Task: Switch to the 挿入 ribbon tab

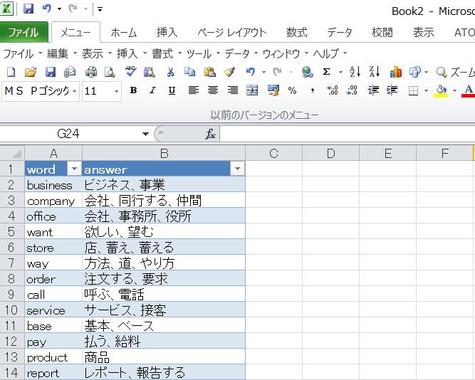Action: (167, 33)
